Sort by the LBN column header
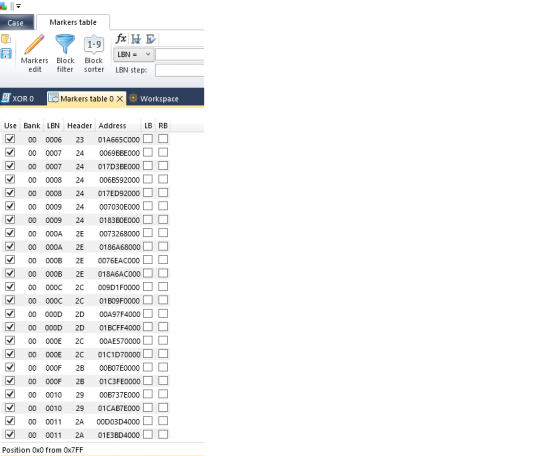Screen dimensions: 550x456 [x=53, y=126]
